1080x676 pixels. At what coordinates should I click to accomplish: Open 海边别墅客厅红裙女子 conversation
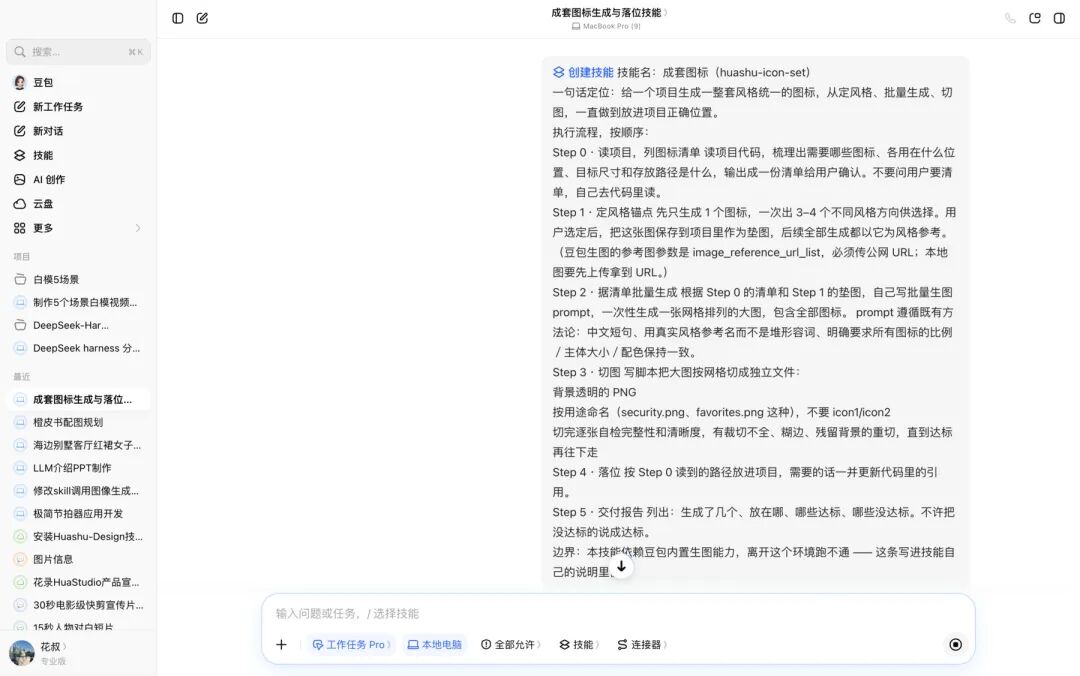(x=78, y=445)
